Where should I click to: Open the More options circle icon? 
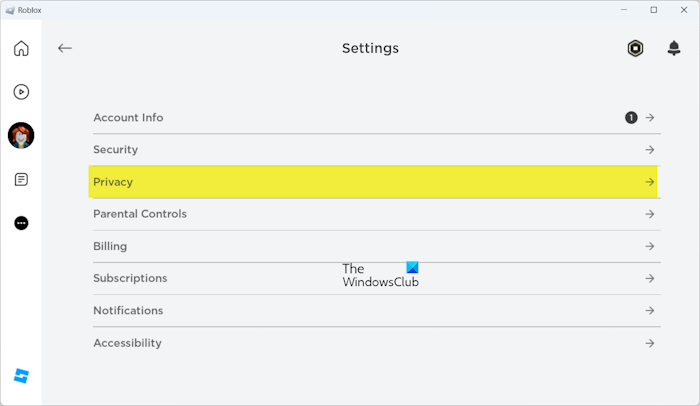(x=21, y=223)
